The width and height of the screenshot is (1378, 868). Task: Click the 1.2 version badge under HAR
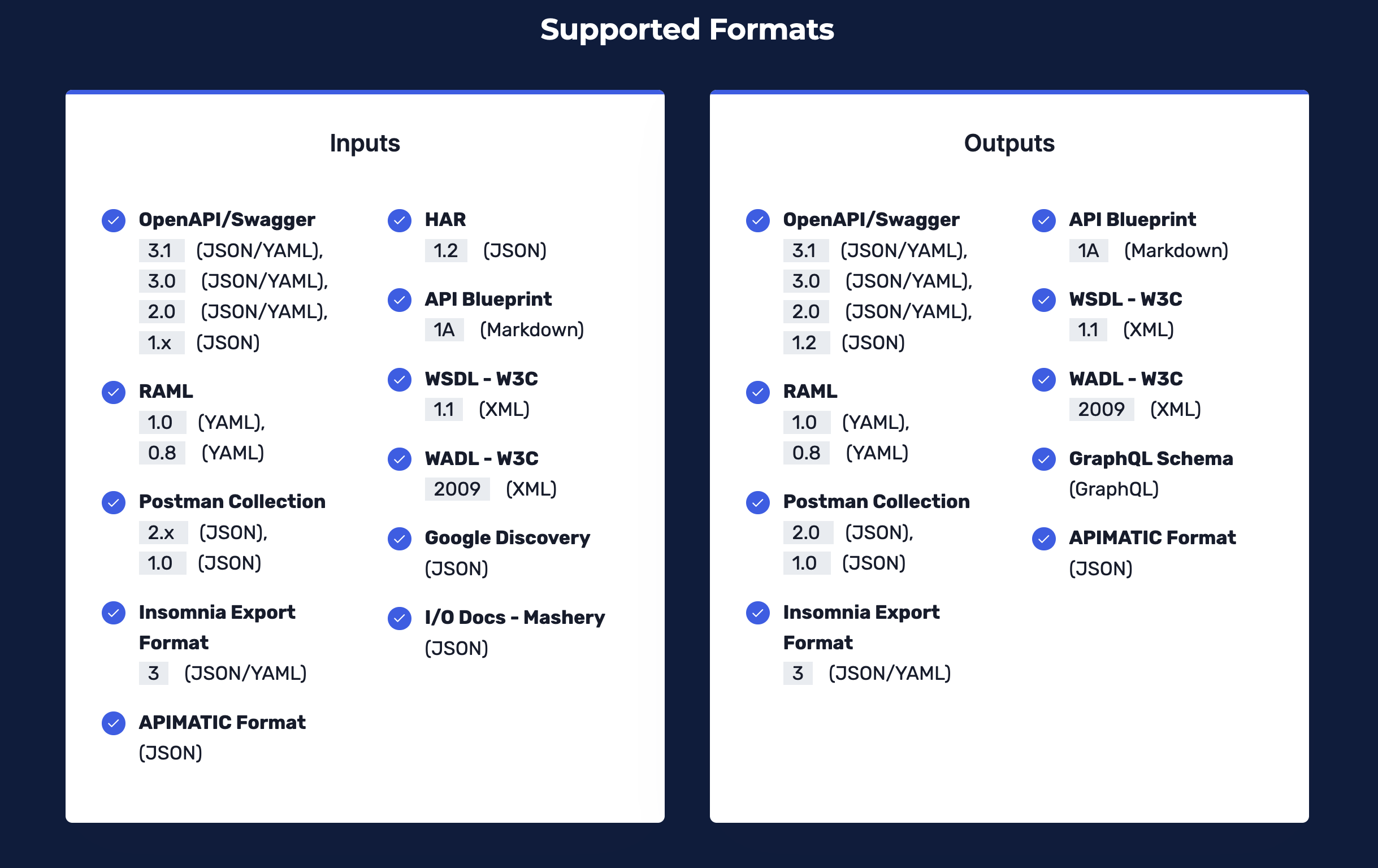pos(446,250)
